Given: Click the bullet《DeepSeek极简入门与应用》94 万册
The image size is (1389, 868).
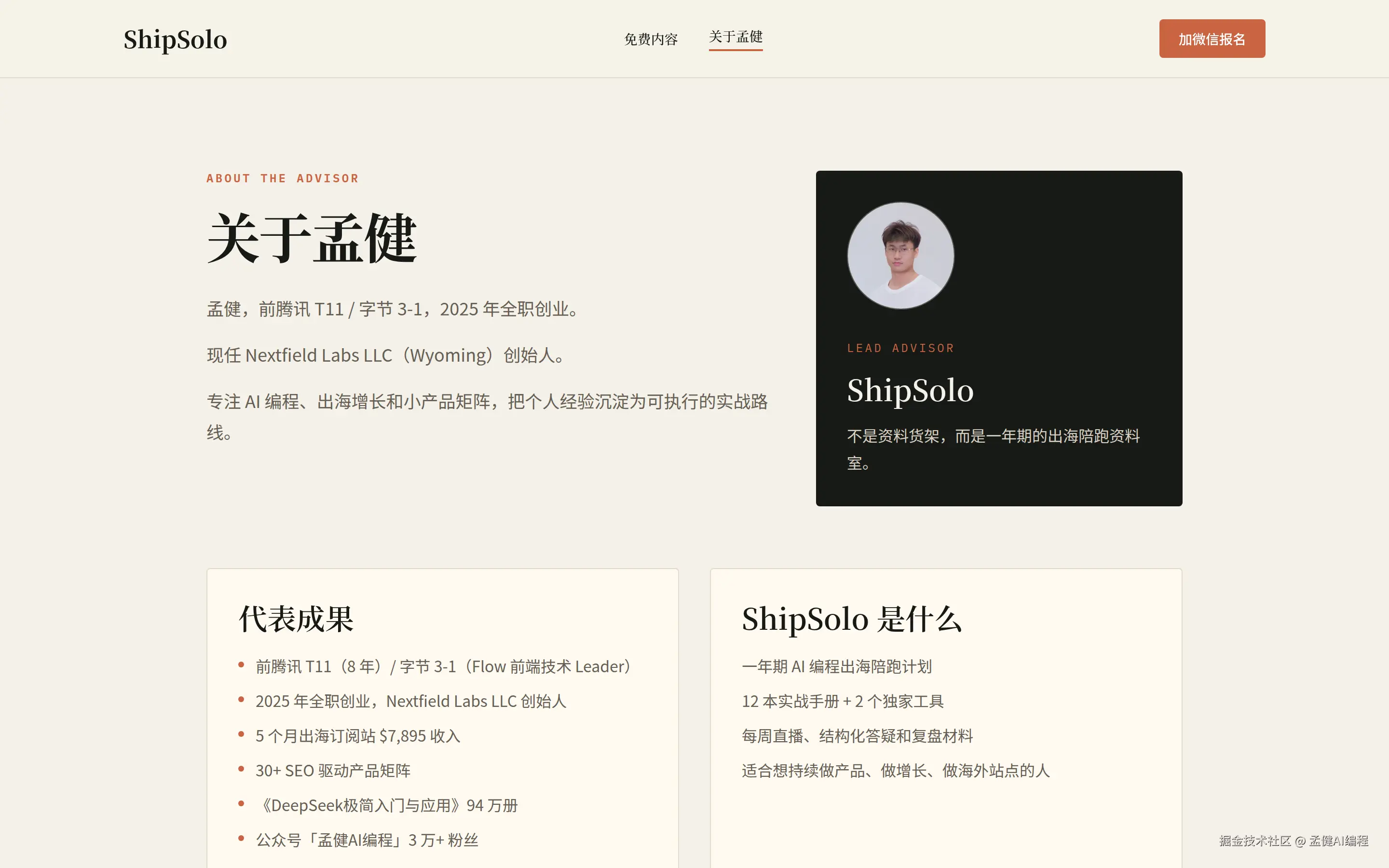Looking at the screenshot, I should (x=387, y=805).
